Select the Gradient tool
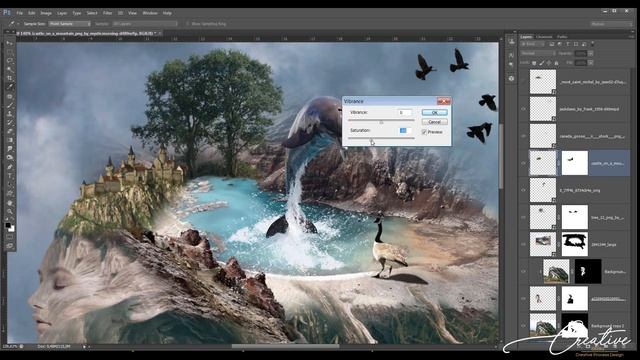Screen dimensions: 640x360 click(x=9, y=140)
